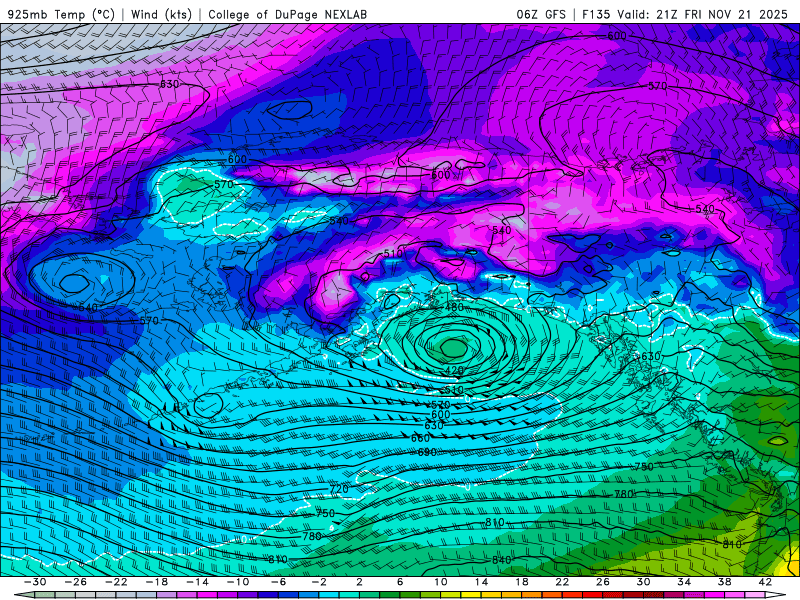This screenshot has width=800, height=600.
Task: Click the "06Z GFS" model run label
Action: pos(541,14)
